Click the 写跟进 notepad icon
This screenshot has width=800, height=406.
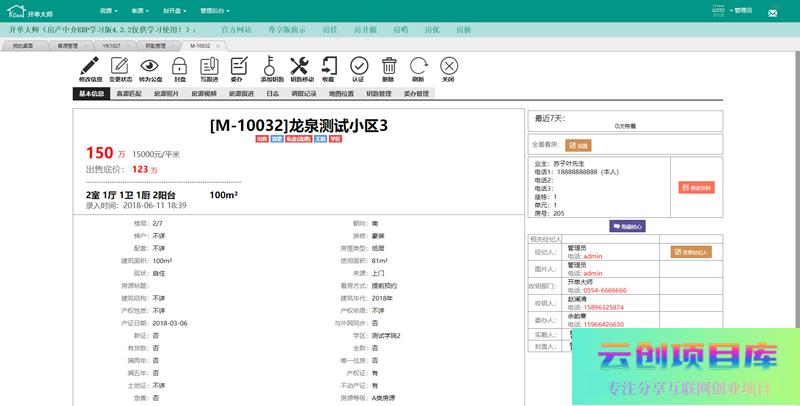coord(208,65)
